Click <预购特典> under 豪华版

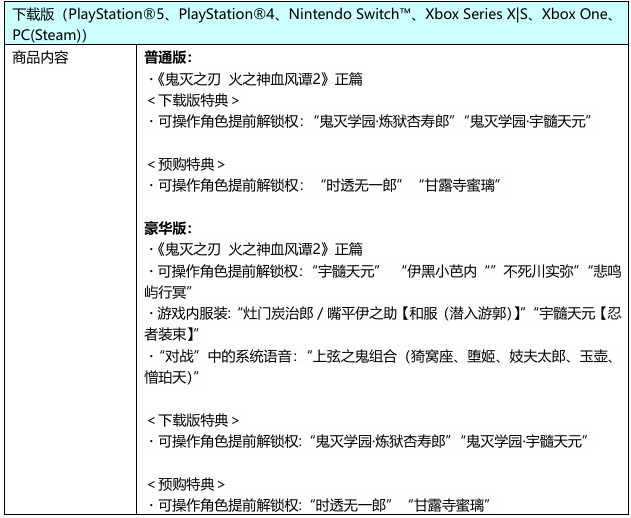click(186, 484)
